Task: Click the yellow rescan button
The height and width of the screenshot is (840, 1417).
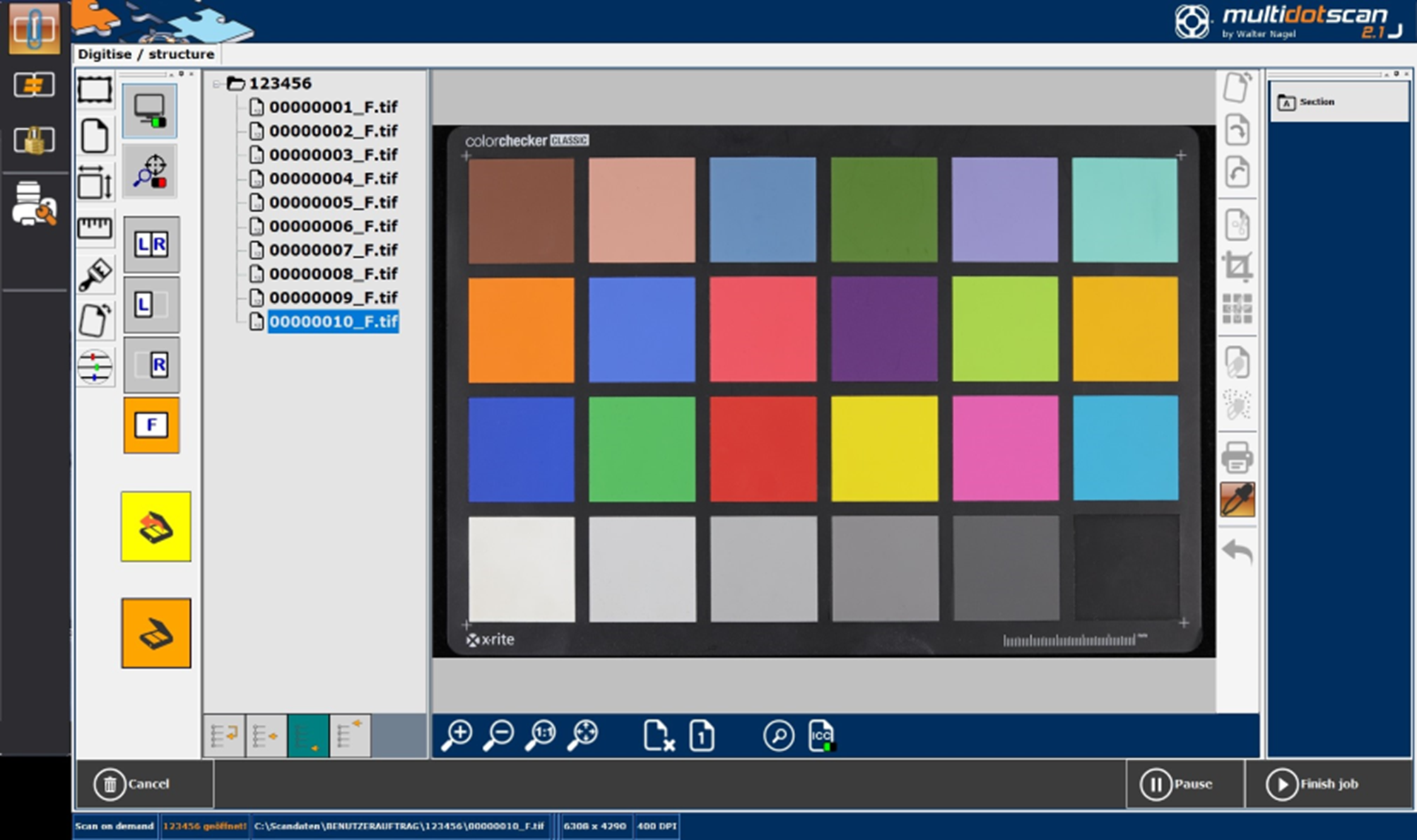Action: tap(155, 527)
